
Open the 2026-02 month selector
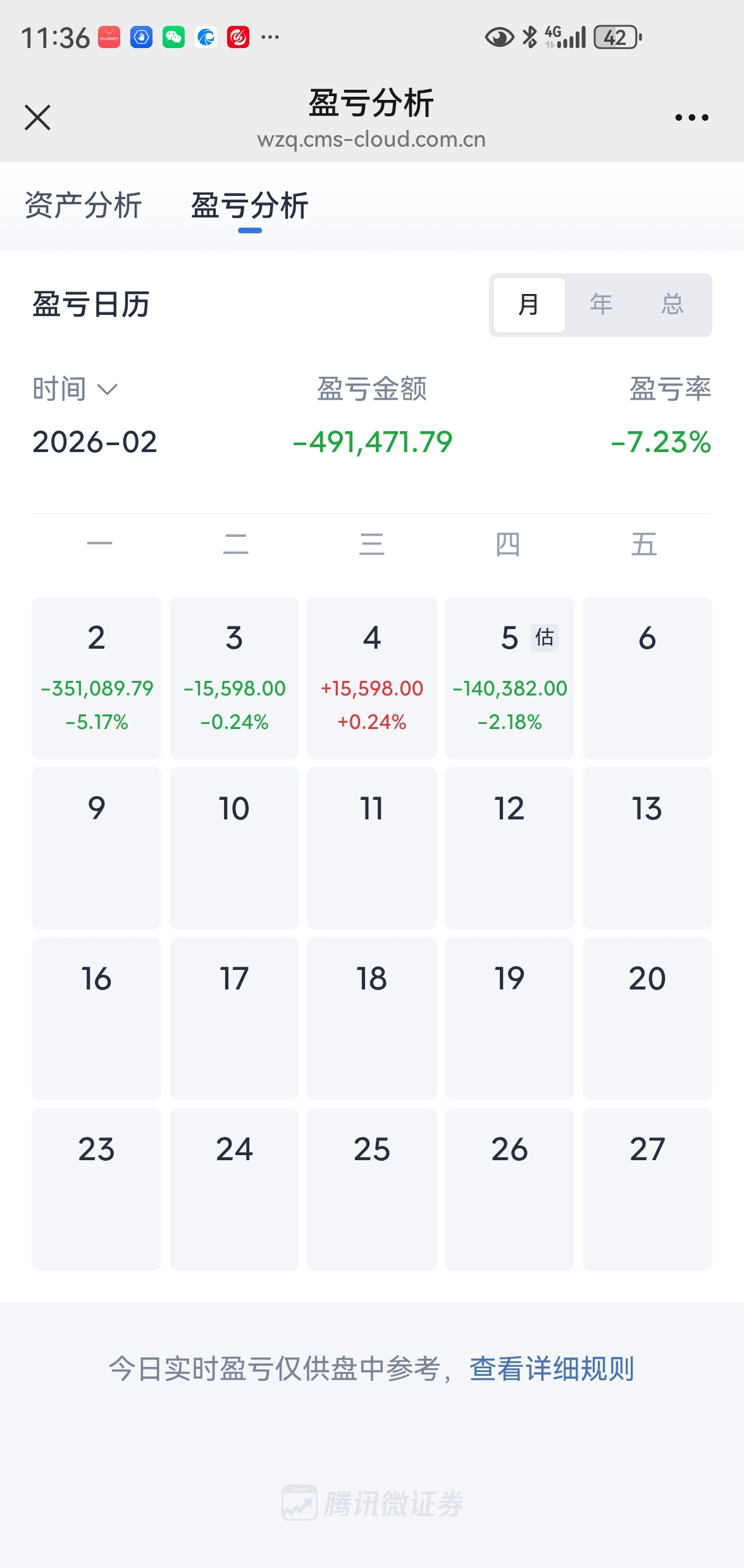[95, 442]
